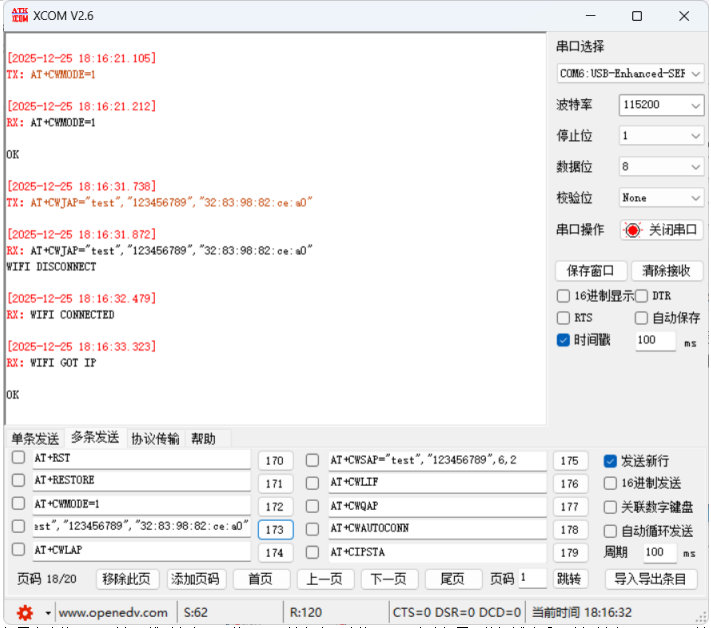
Task: Click the AT+CWLIF command input field
Action: 437,482
